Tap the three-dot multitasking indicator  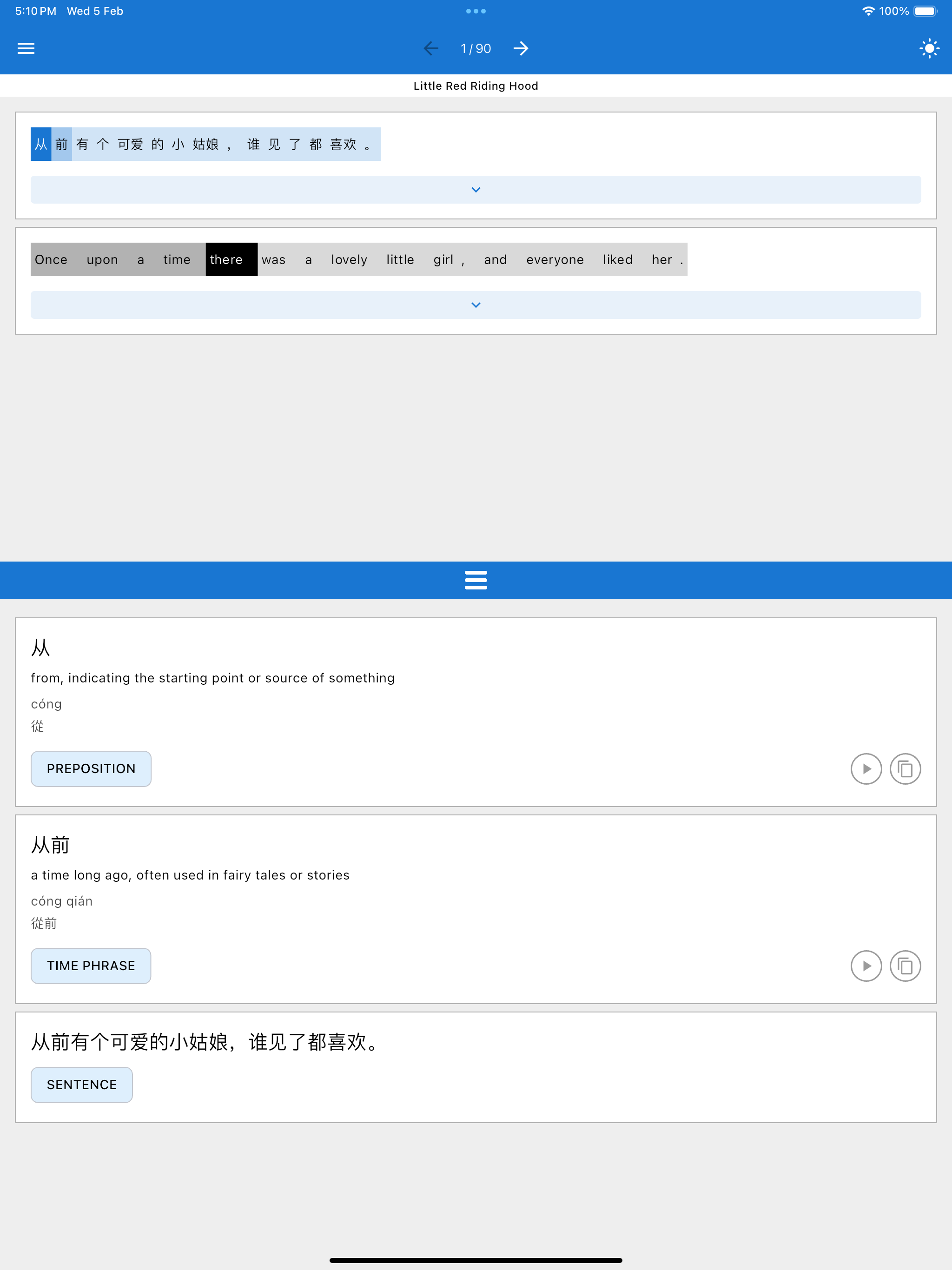[476, 11]
